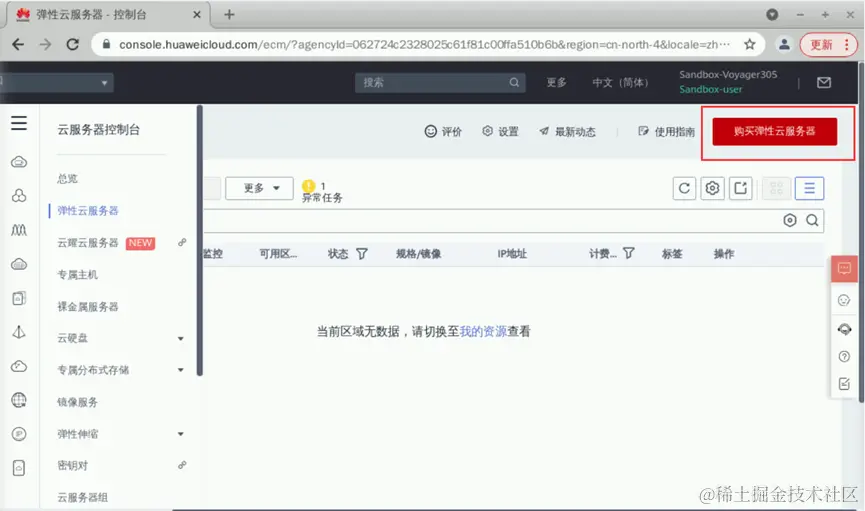Image resolution: width=865 pixels, height=511 pixels.
Task: Open the customer service headset widget
Action: pos(844,329)
